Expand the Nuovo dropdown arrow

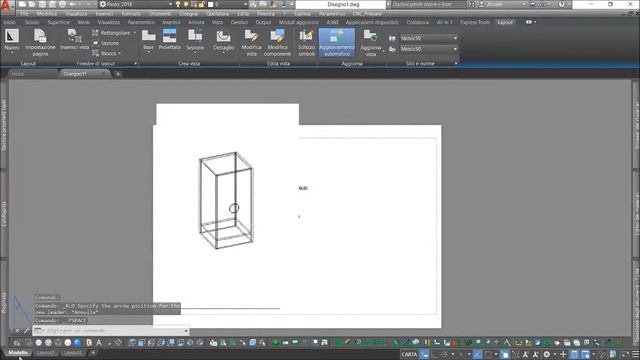[x=12, y=53]
